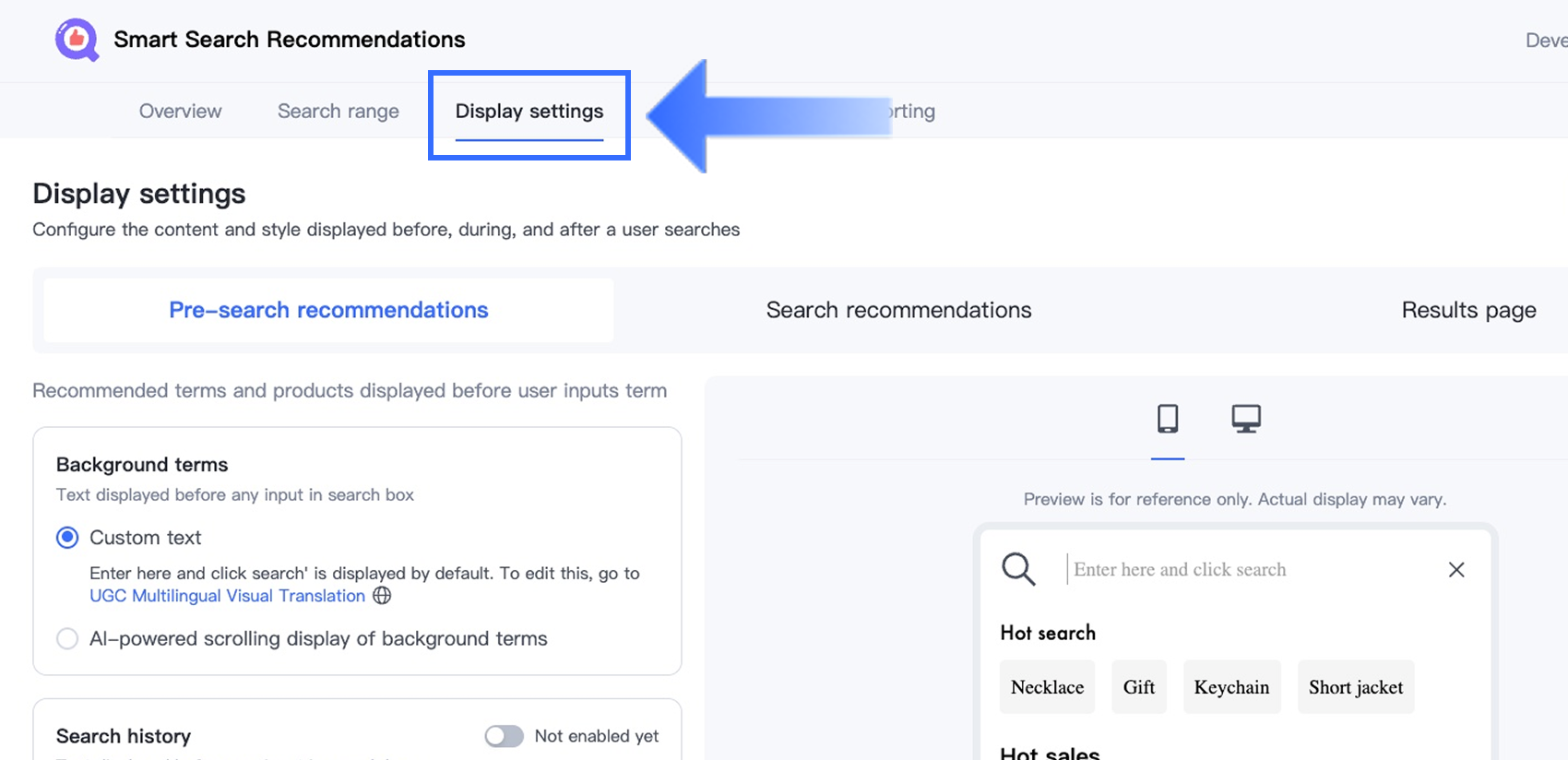Close the preview search with X icon
Screen dimensions: 1568x760
tap(1456, 569)
